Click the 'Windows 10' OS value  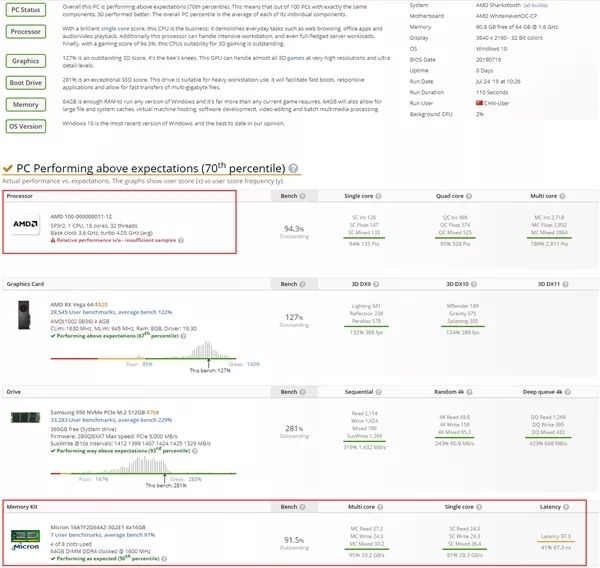491,49
